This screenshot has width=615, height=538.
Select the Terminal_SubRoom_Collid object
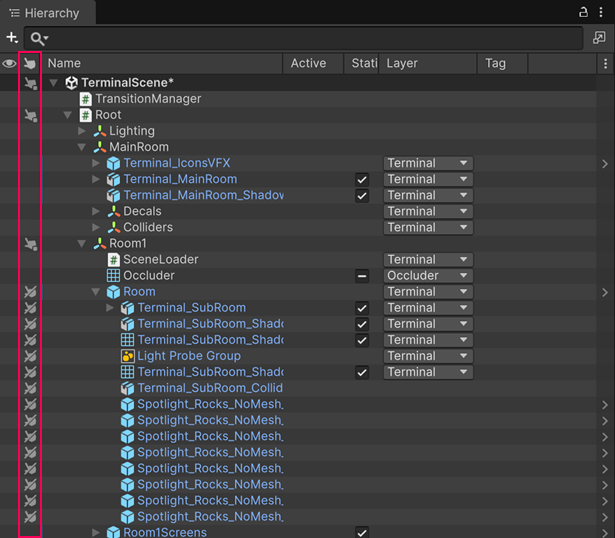pos(210,388)
